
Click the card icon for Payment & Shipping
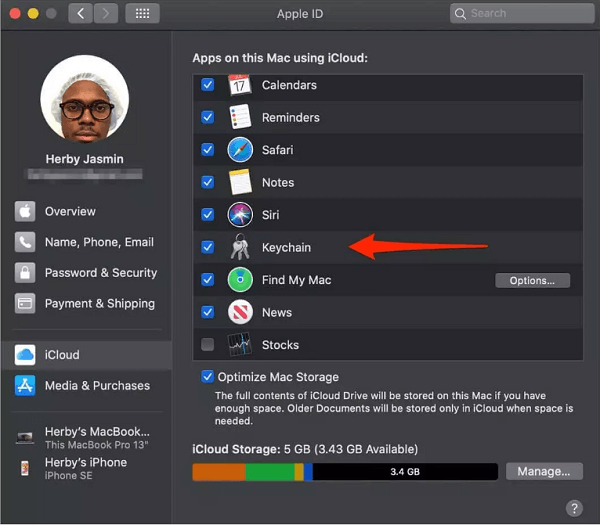[25, 303]
